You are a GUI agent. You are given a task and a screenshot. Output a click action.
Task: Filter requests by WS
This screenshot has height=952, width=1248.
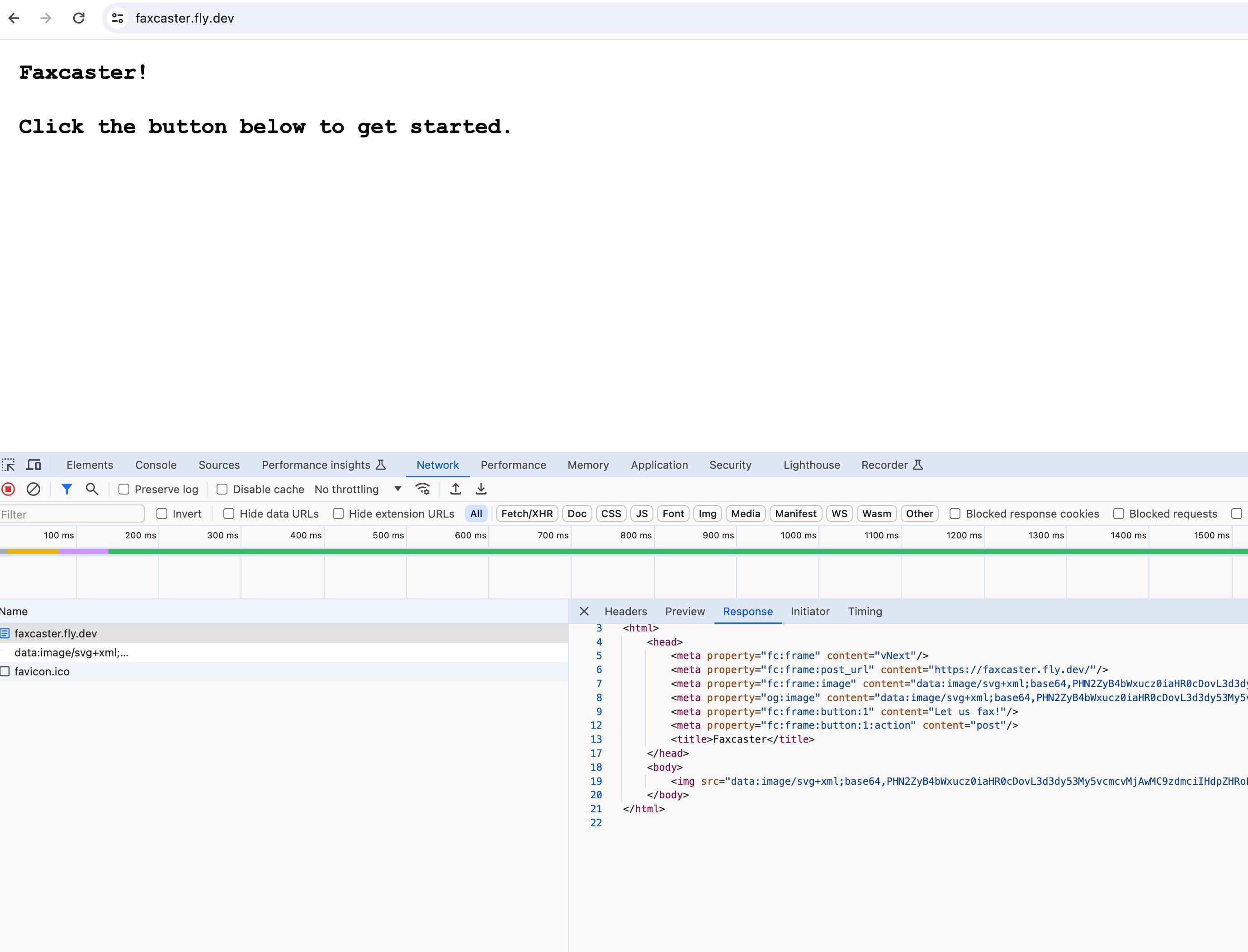pyautogui.click(x=839, y=514)
